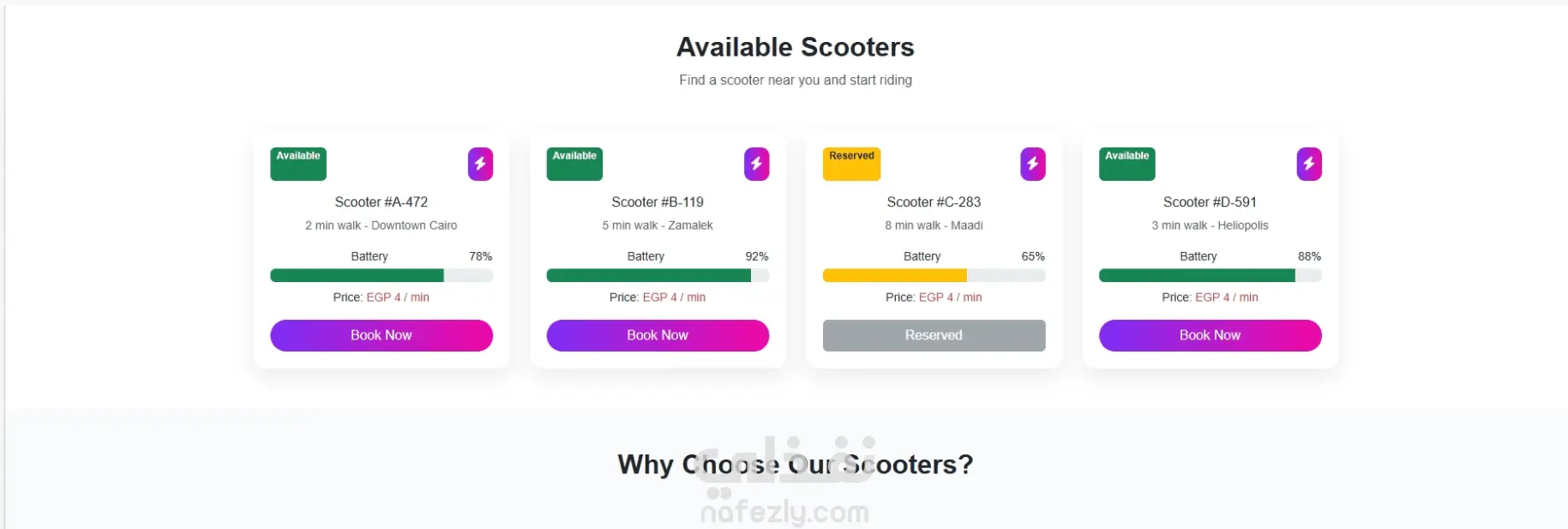Image resolution: width=1568 pixels, height=529 pixels.
Task: Click the Available Scooters heading
Action: click(796, 47)
